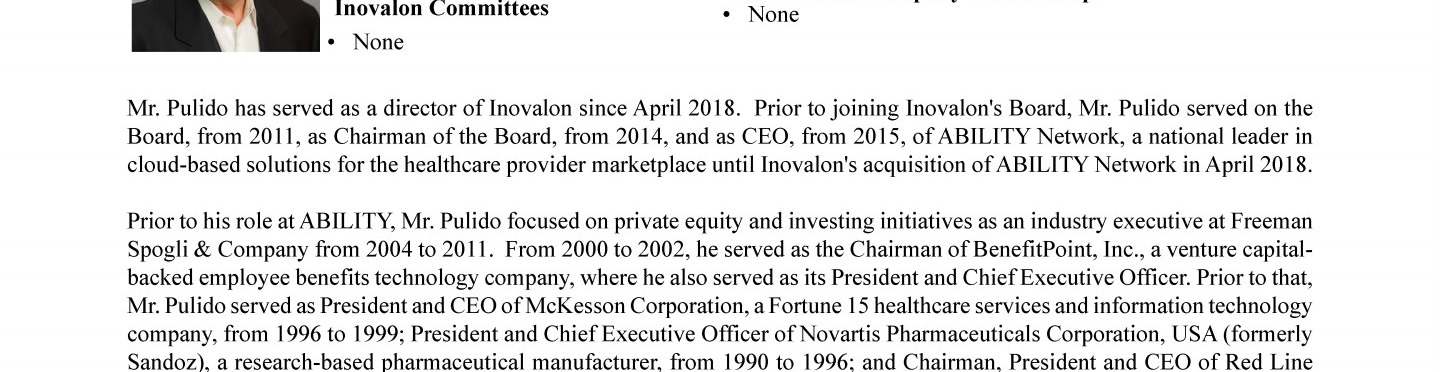Click the Inovalon Committees heading
This screenshot has height=372, width=1440.
(441, 10)
